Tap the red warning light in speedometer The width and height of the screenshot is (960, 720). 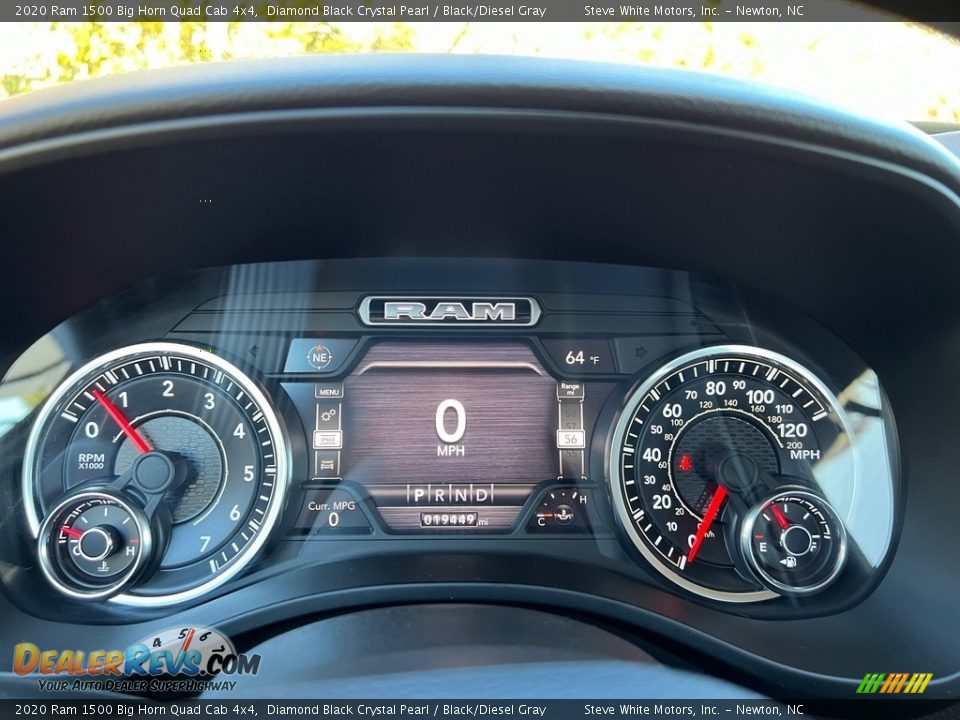(x=684, y=462)
